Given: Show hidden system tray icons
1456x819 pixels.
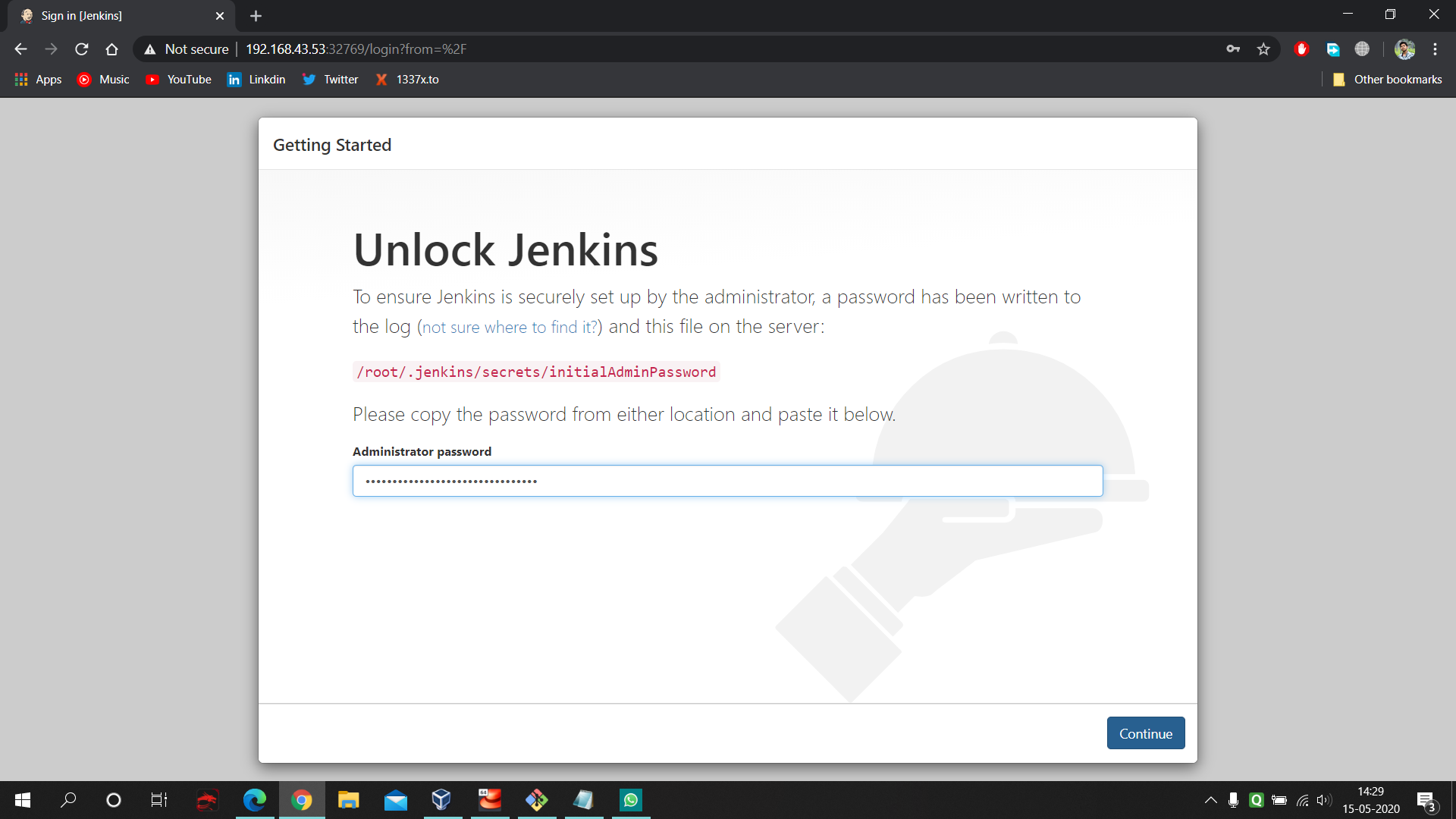Looking at the screenshot, I should click(x=1211, y=800).
